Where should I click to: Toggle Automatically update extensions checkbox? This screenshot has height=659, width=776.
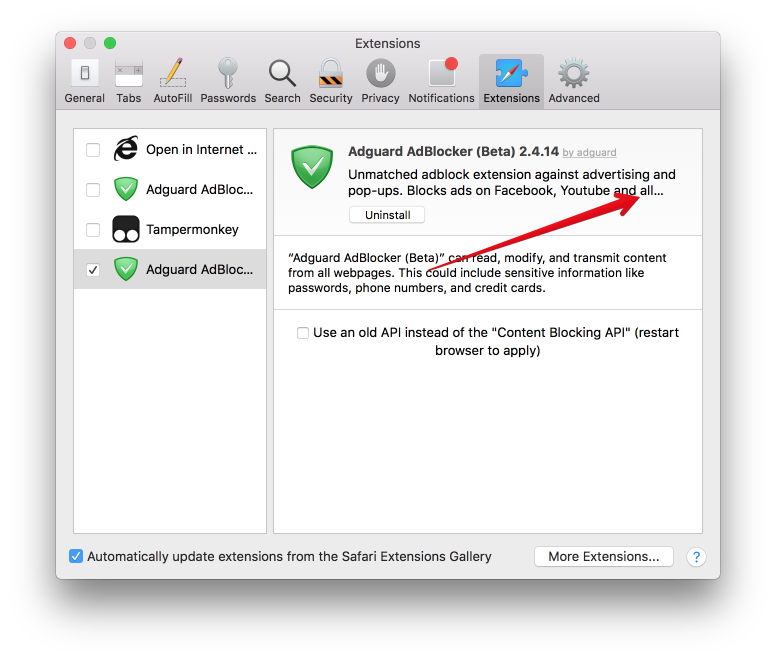click(x=76, y=556)
